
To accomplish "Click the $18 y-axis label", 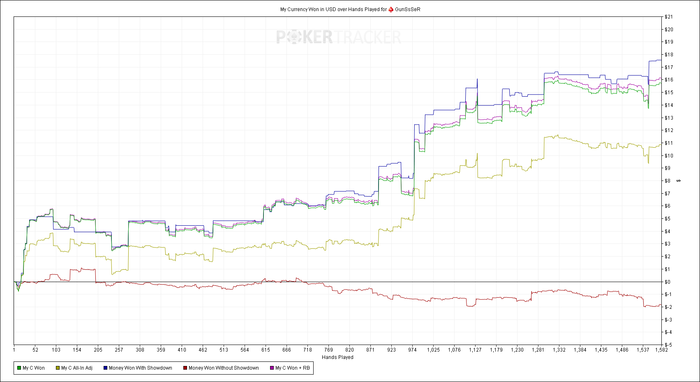I will point(668,55).
